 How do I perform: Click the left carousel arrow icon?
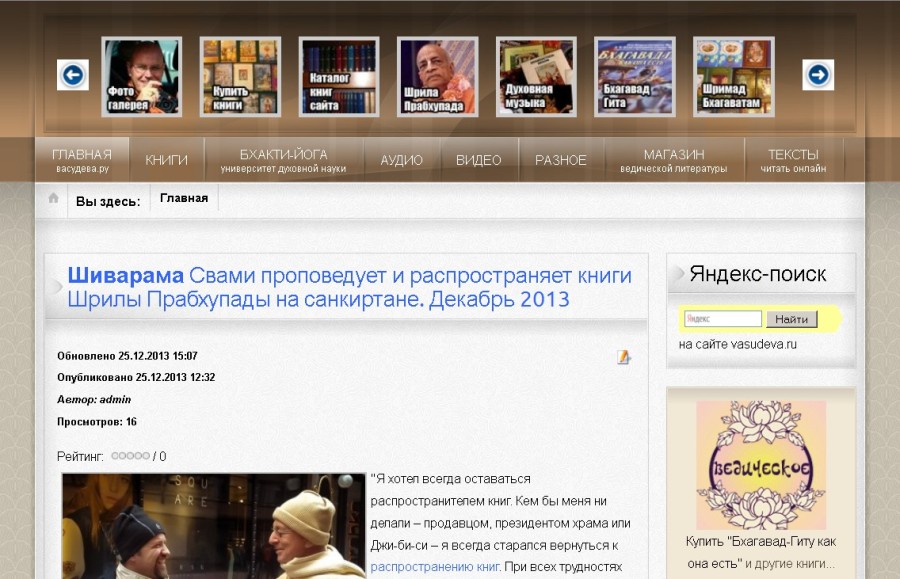[73, 75]
